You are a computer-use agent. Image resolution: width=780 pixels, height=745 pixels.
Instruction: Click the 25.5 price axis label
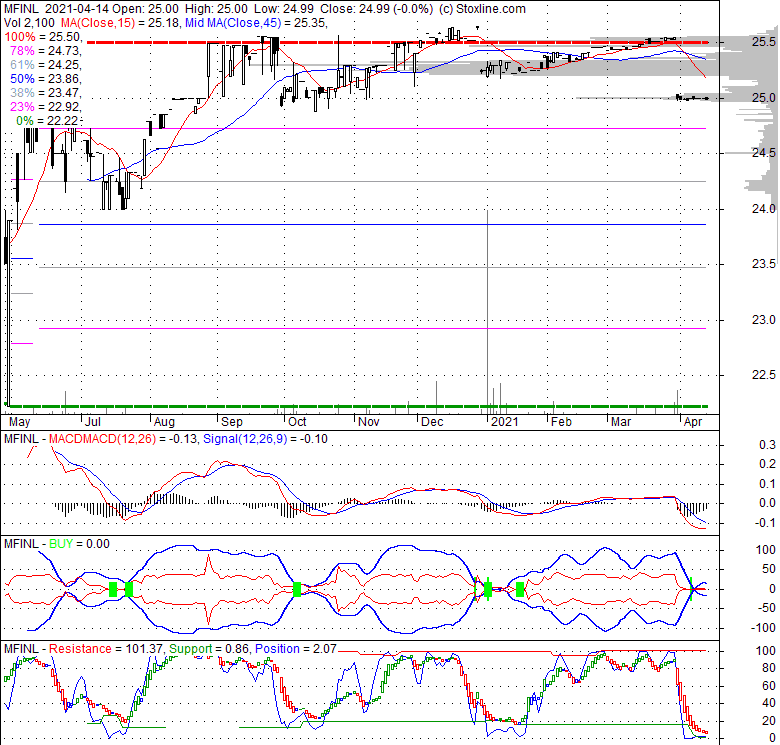pyautogui.click(x=764, y=42)
